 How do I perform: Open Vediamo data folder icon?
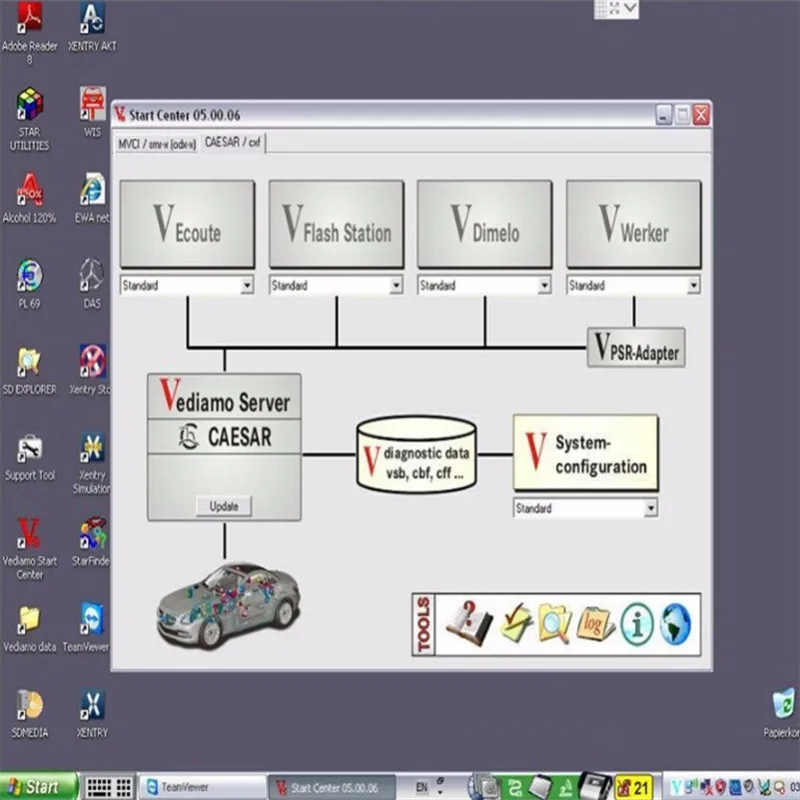coord(30,629)
